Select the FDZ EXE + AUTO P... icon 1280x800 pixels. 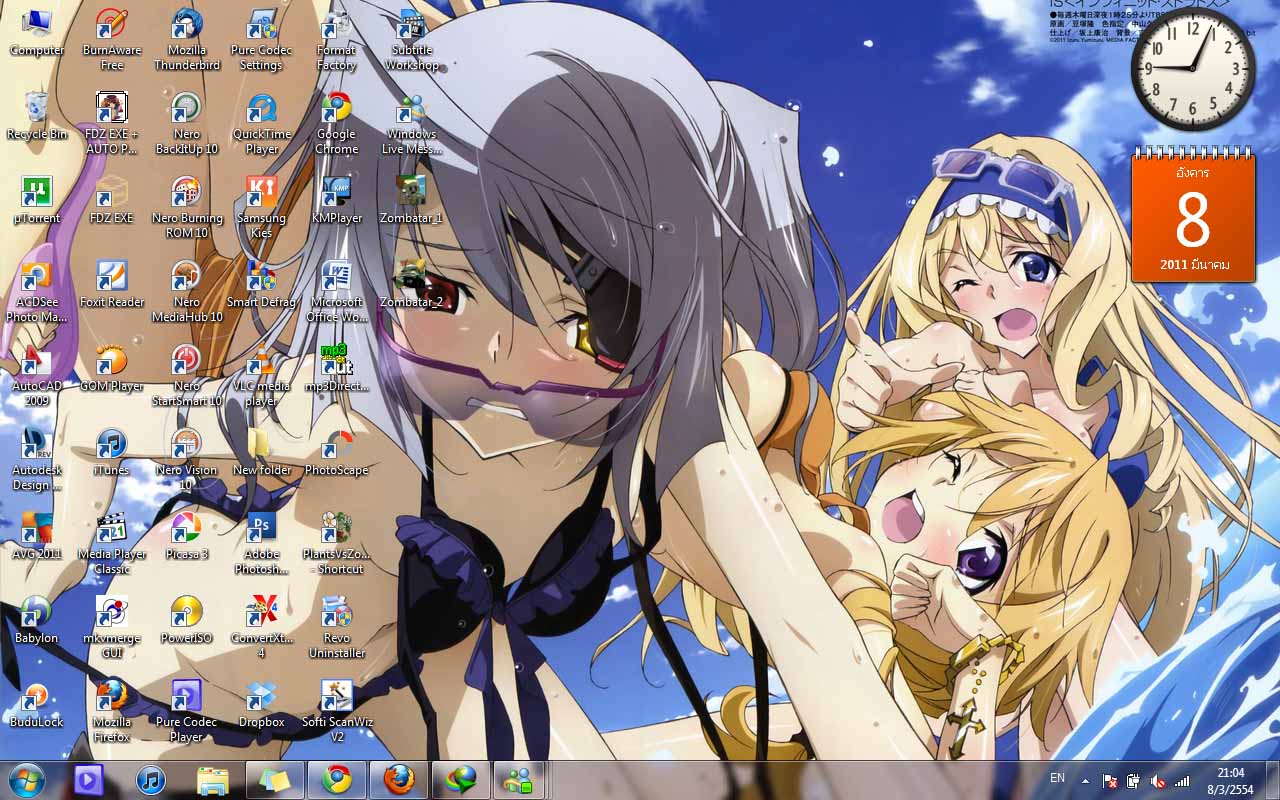click(x=112, y=124)
